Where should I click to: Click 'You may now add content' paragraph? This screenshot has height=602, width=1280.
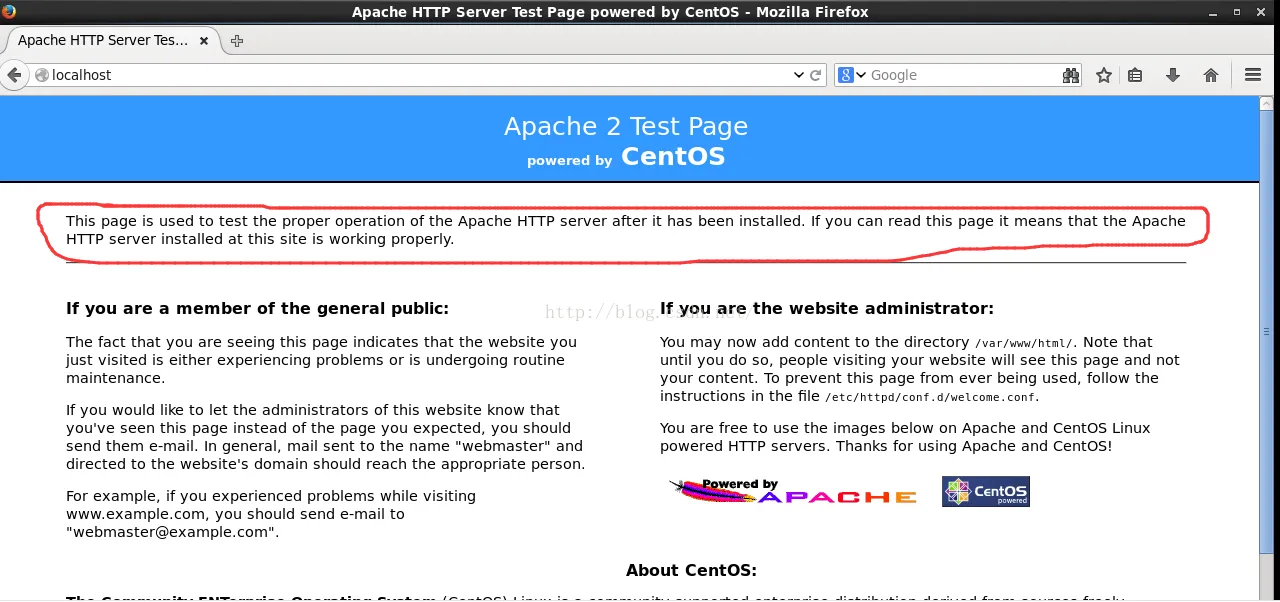point(920,369)
